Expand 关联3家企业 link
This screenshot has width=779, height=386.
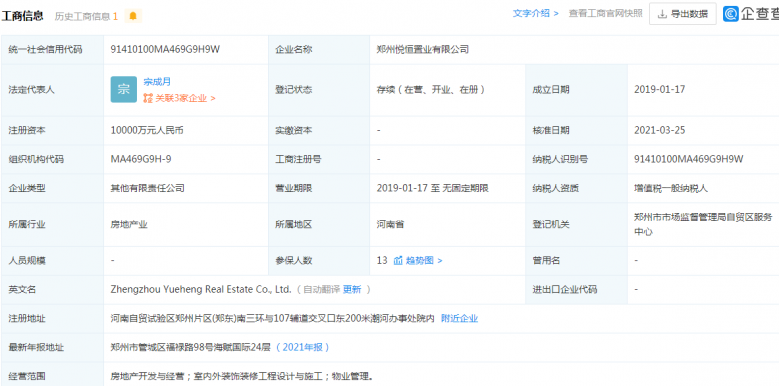coord(185,98)
